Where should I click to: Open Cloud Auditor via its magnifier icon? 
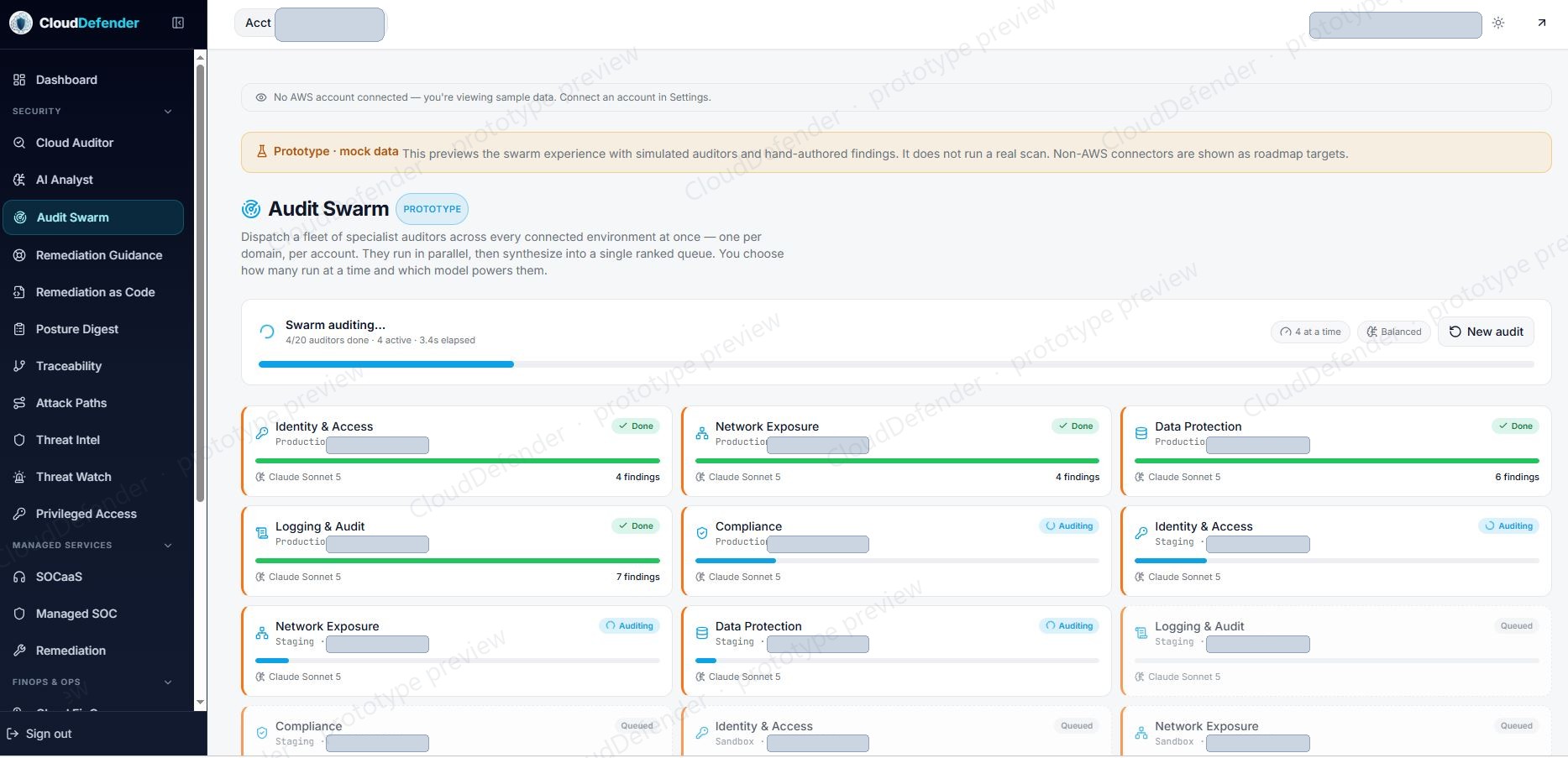click(x=19, y=143)
